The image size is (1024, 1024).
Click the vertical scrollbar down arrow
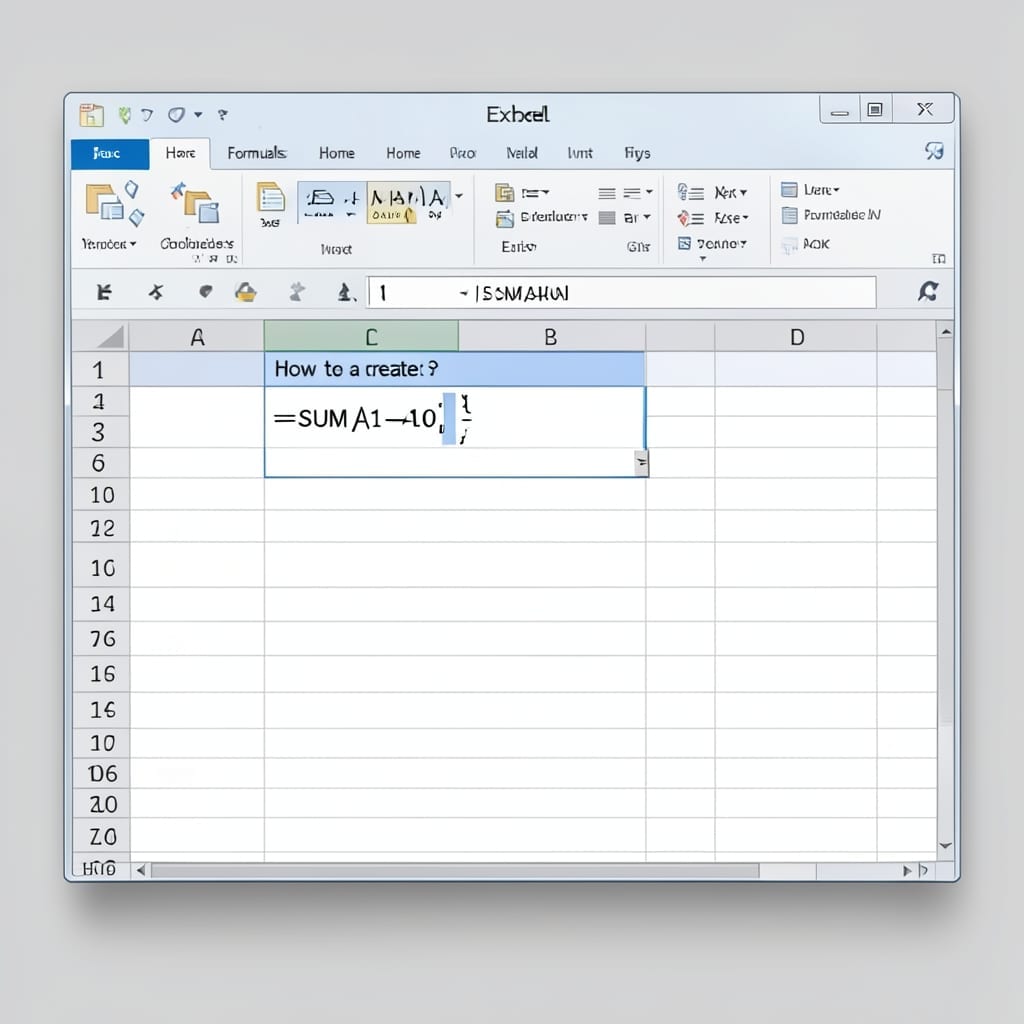pyautogui.click(x=945, y=846)
